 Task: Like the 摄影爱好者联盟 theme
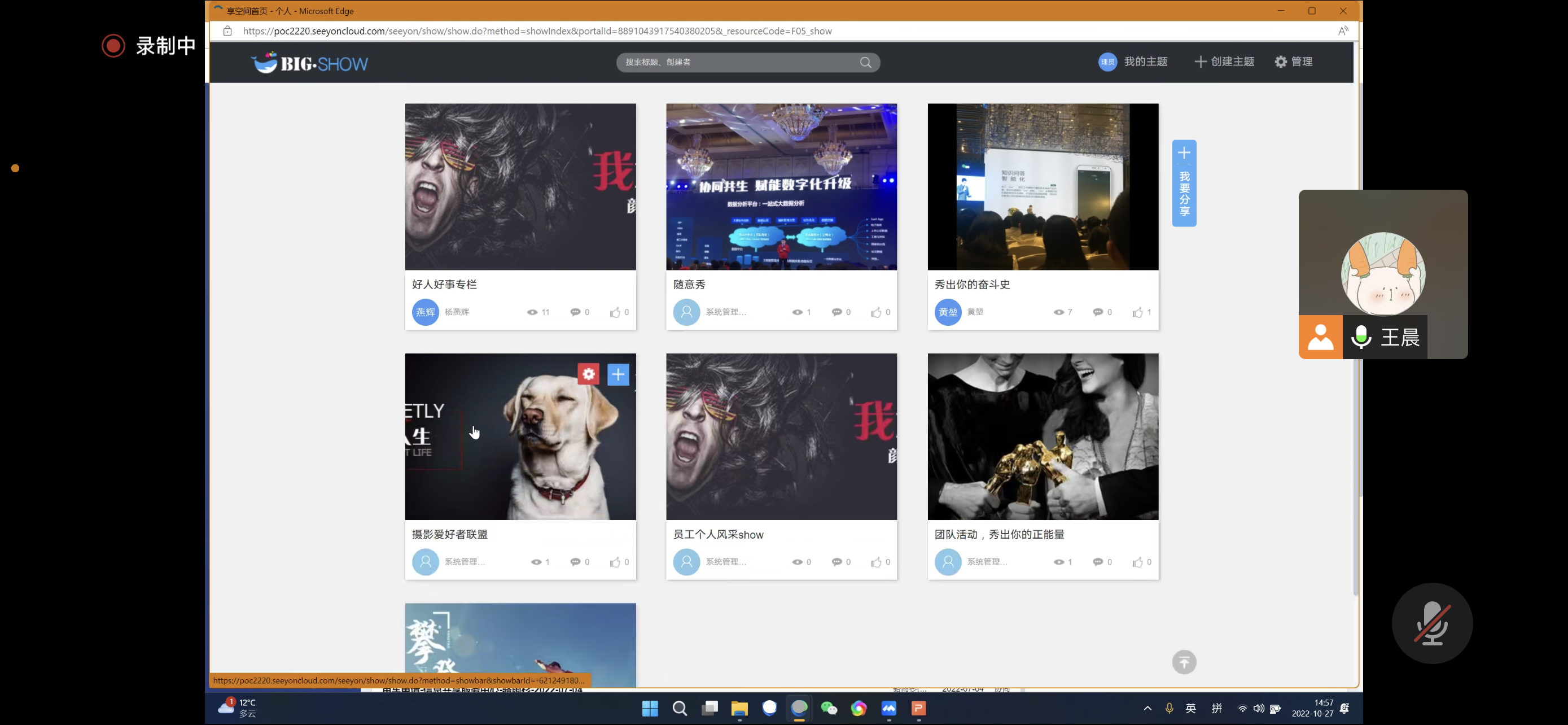pos(615,562)
